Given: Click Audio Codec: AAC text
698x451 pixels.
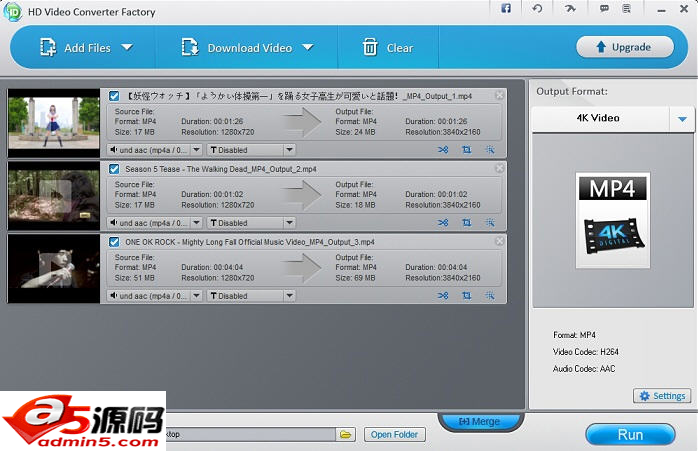Looking at the screenshot, I should pos(584,369).
